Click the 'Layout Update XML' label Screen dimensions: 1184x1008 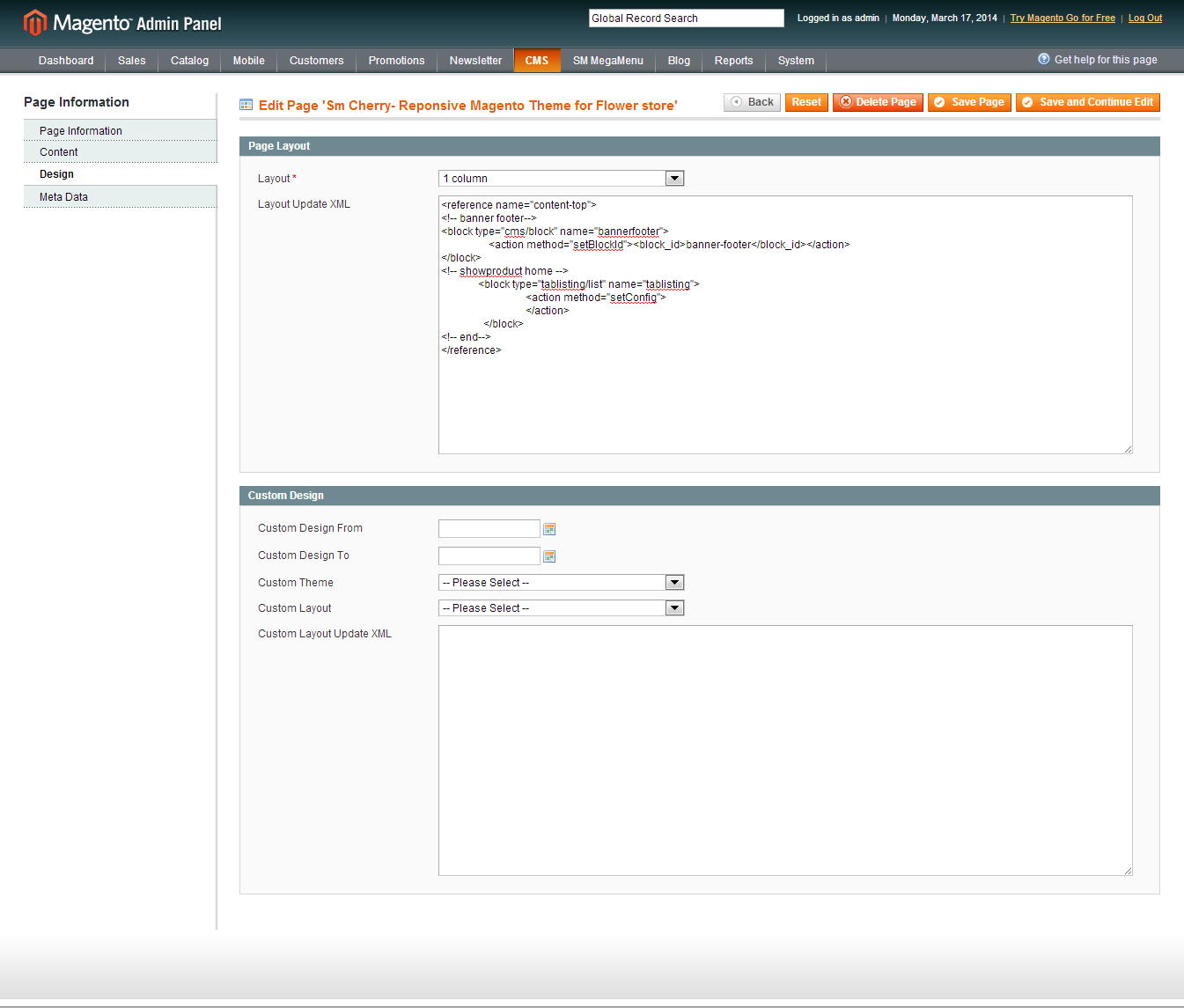point(304,204)
